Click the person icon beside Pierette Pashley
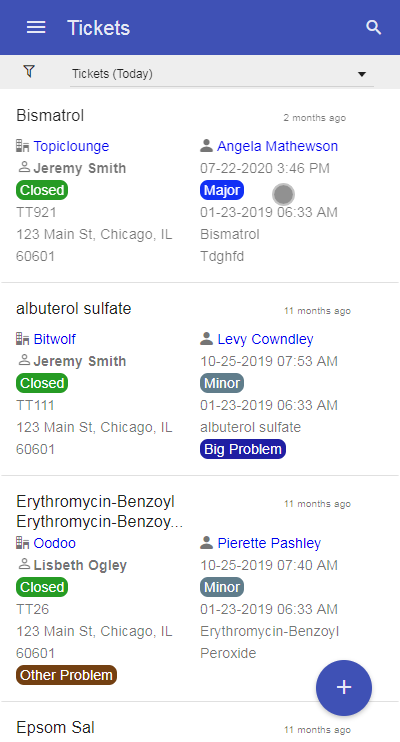The height and width of the screenshot is (742, 400). tap(206, 543)
